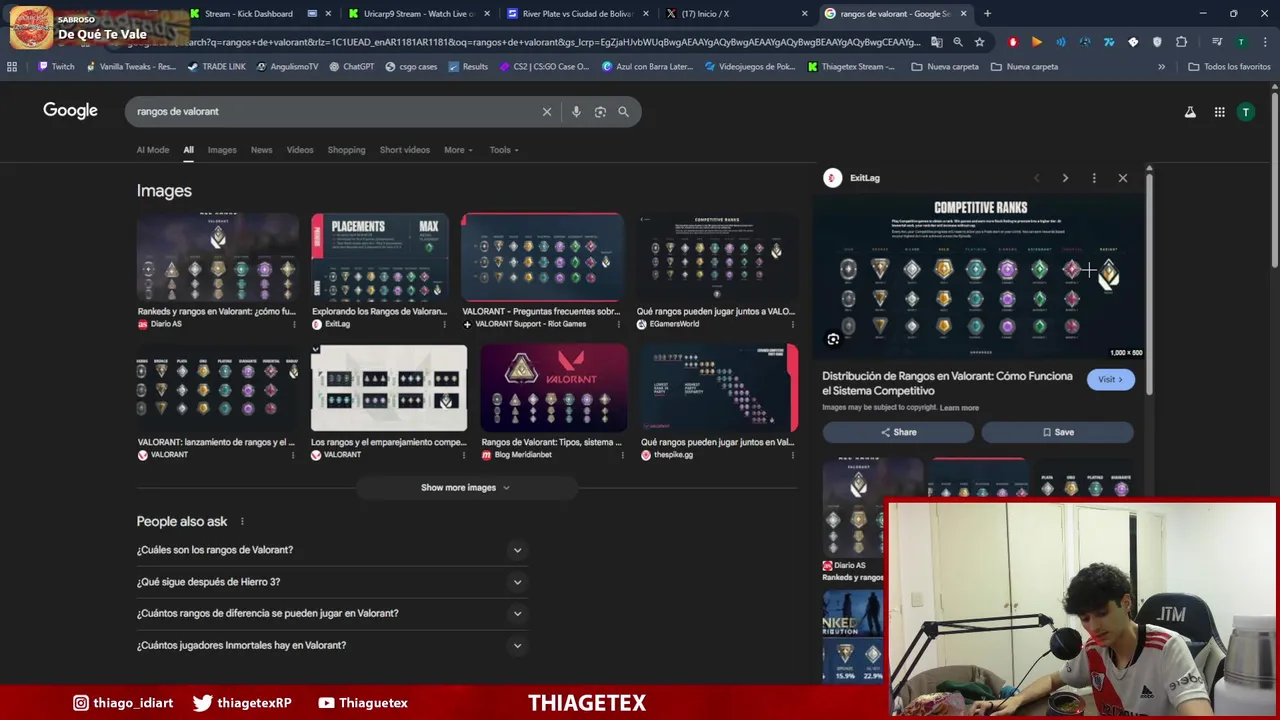Switch to Images search tab
The image size is (1280, 720).
click(x=222, y=150)
